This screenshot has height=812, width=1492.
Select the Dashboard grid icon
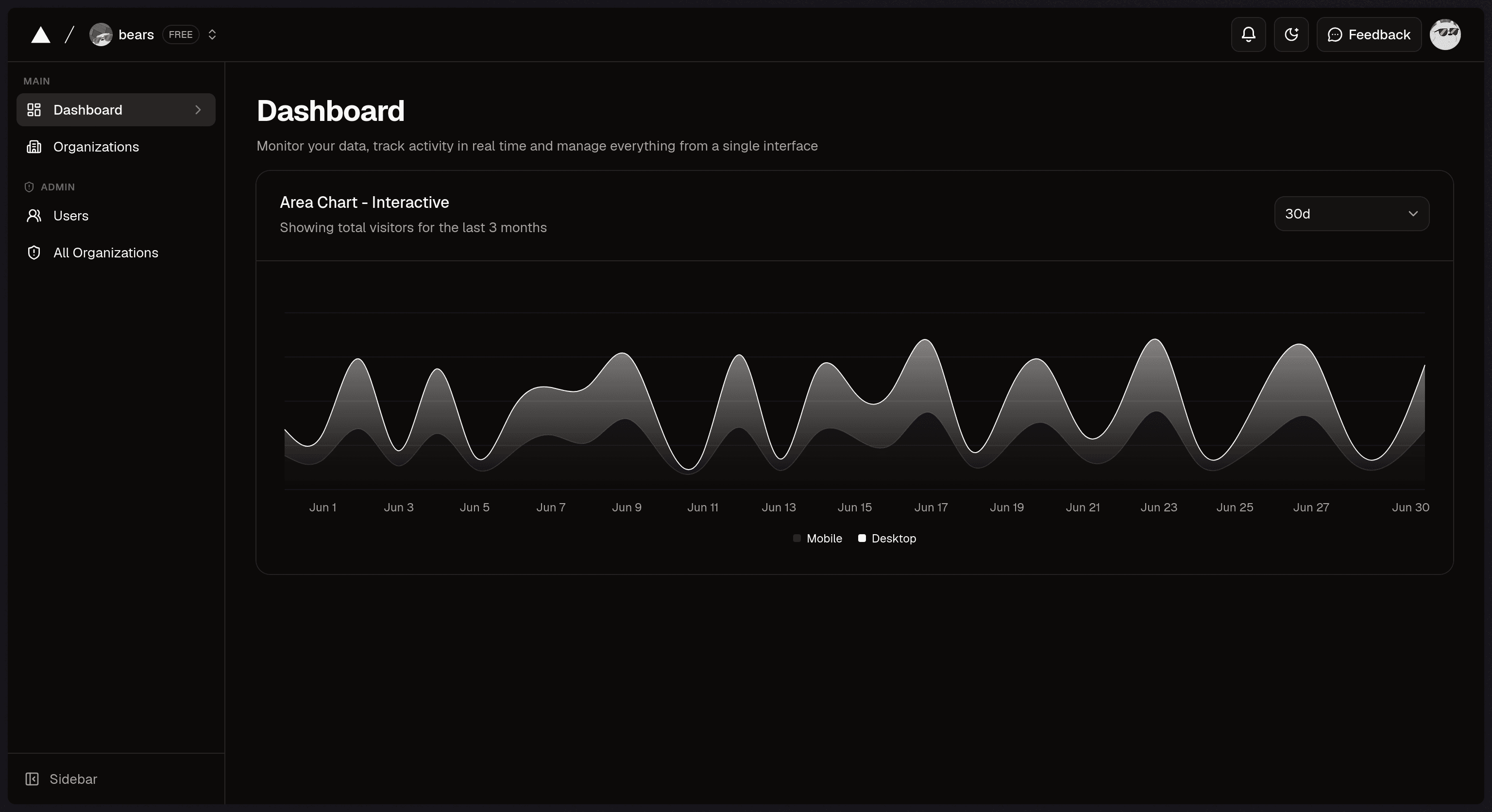pyautogui.click(x=34, y=109)
